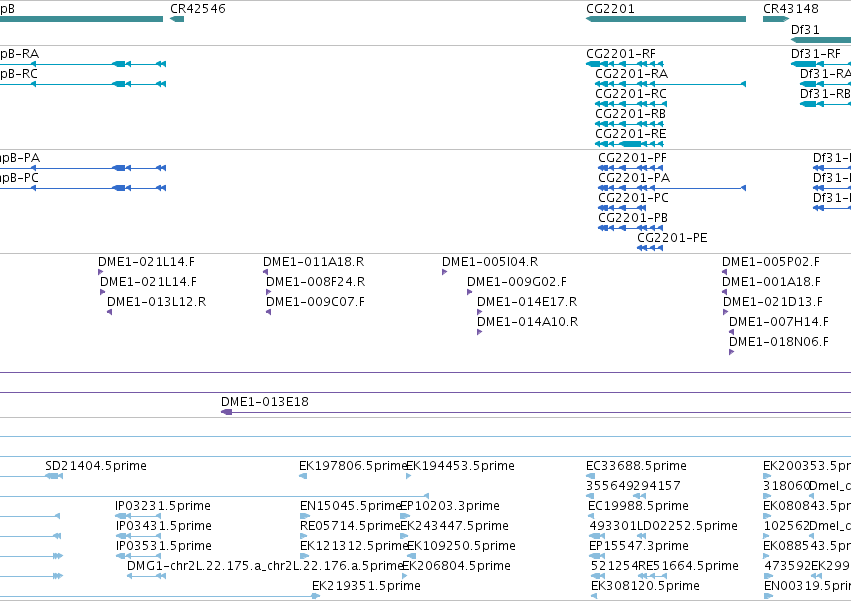Click the CG2201-PE protein label

click(672, 238)
